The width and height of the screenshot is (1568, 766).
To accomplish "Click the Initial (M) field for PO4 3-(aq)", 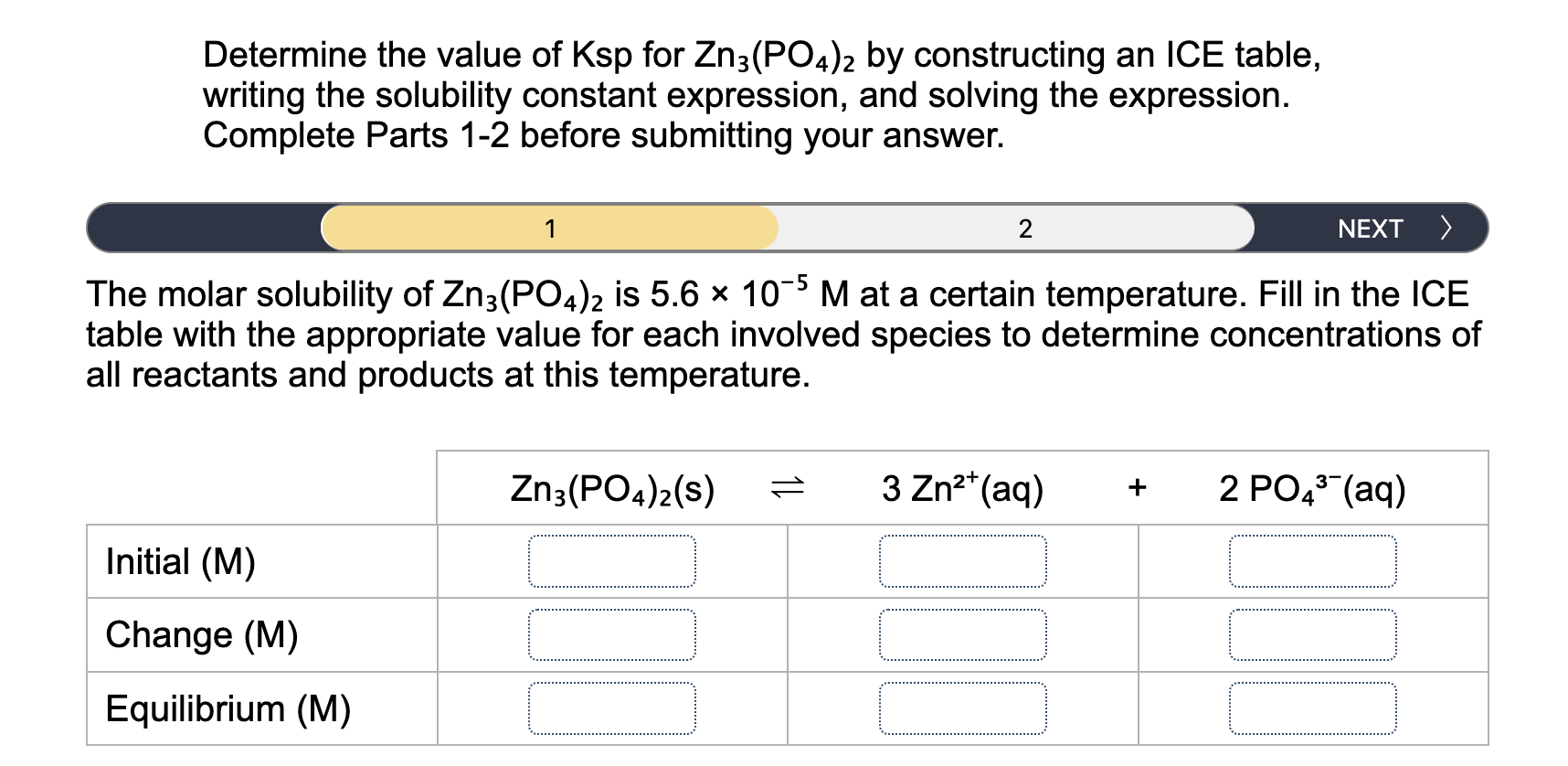I will (x=1315, y=561).
